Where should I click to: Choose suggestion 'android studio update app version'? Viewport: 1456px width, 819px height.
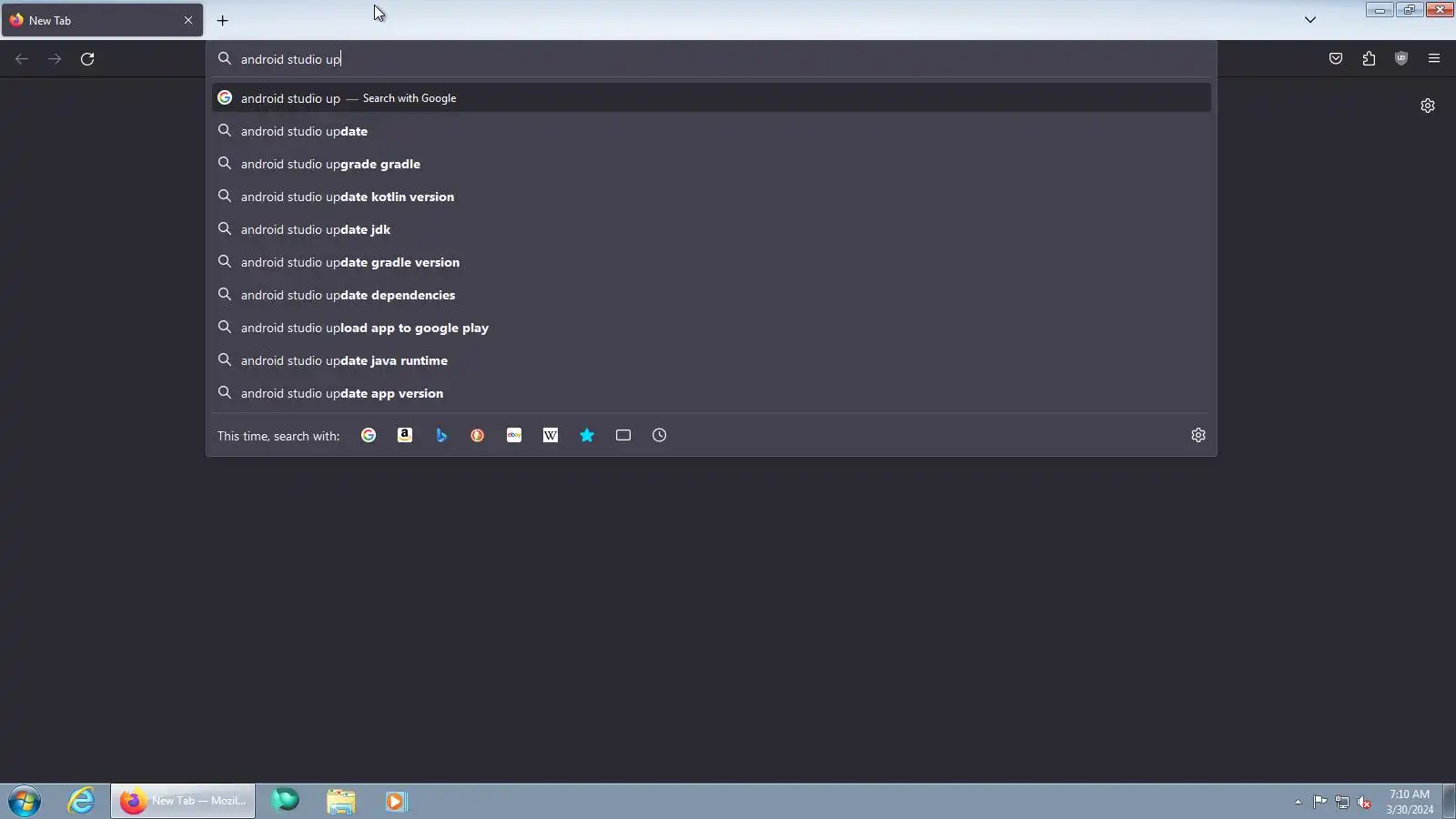[x=712, y=393]
